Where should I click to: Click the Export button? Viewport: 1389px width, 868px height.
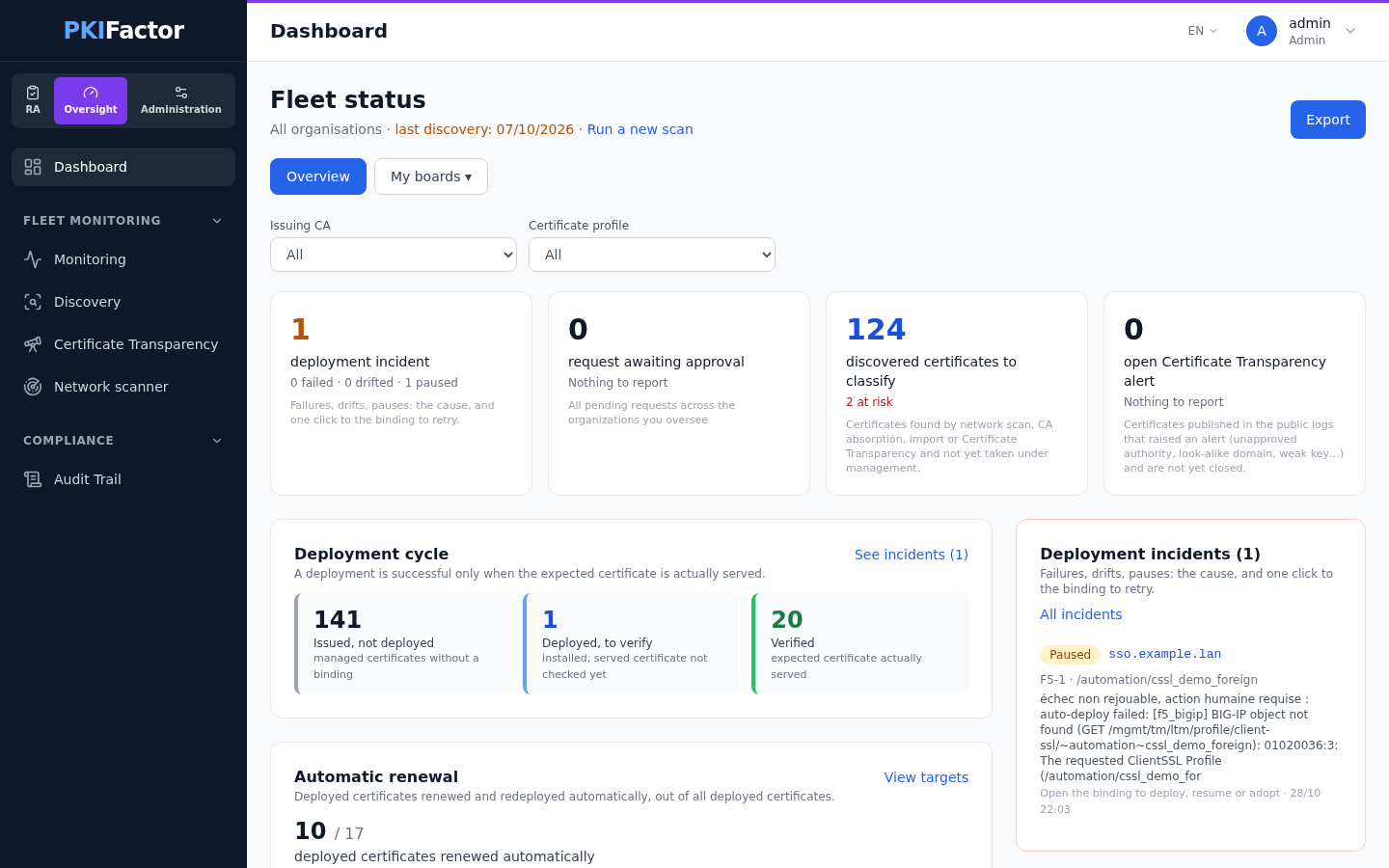[x=1328, y=120]
